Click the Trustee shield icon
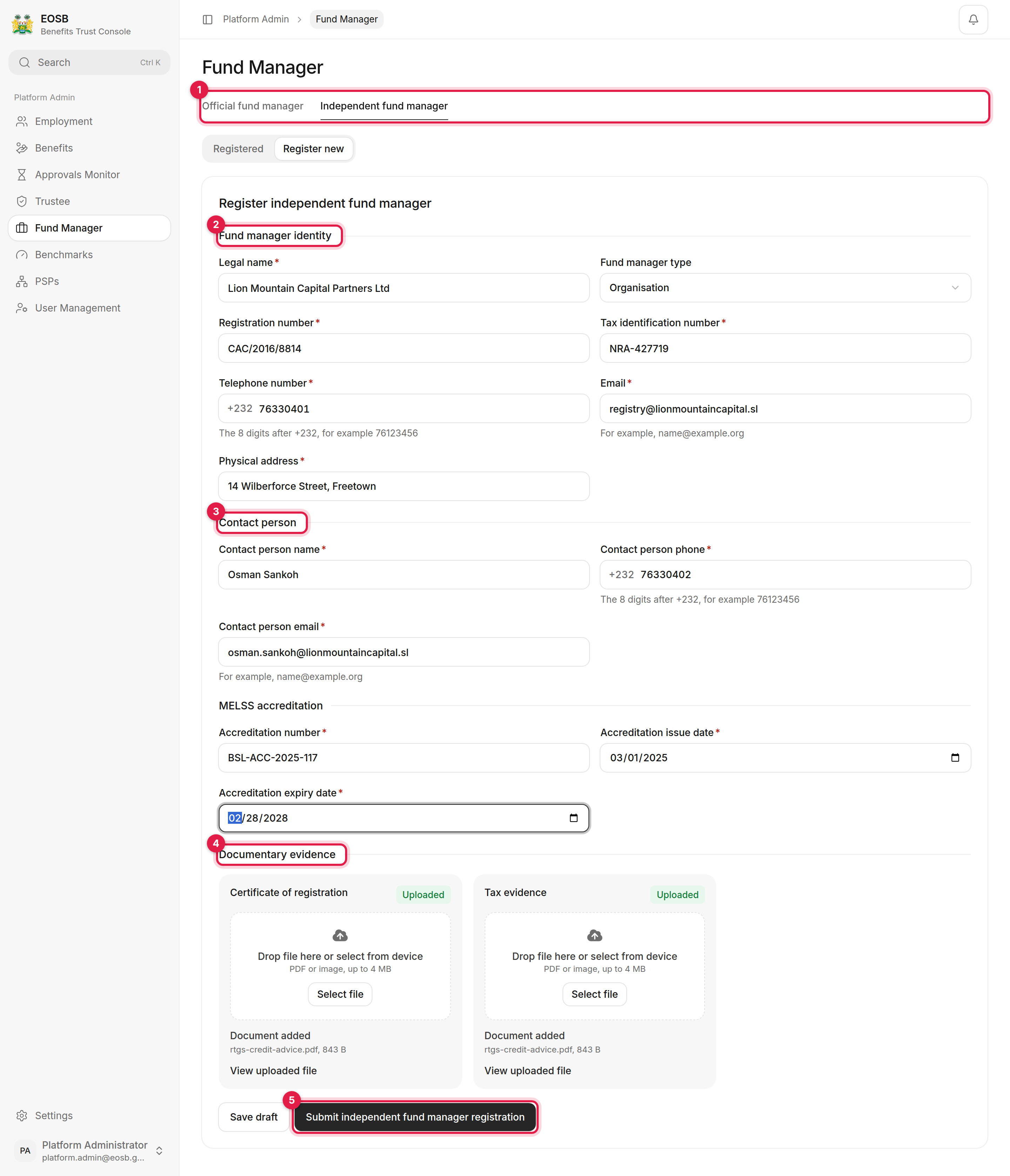 click(21, 201)
